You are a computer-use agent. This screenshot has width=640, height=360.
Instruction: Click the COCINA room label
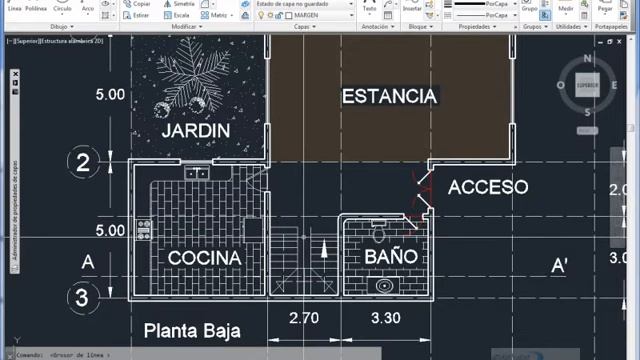[204, 258]
